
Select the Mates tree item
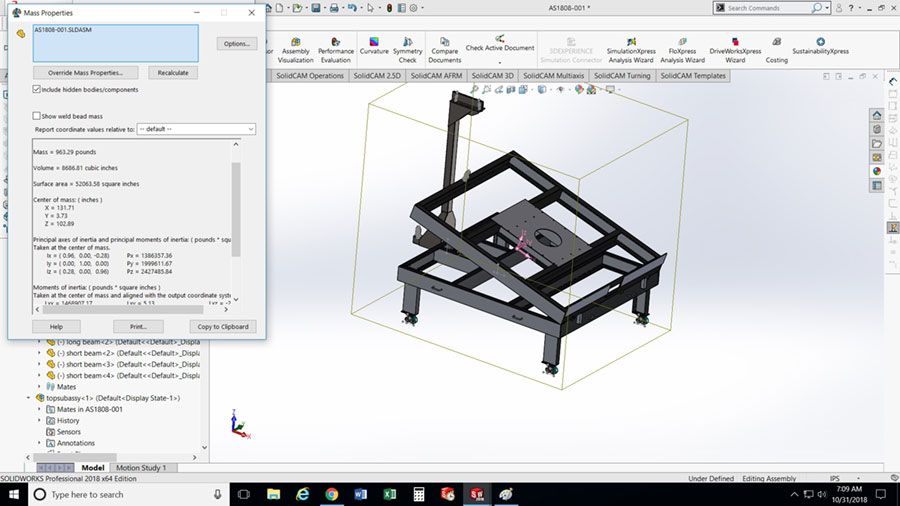66,387
